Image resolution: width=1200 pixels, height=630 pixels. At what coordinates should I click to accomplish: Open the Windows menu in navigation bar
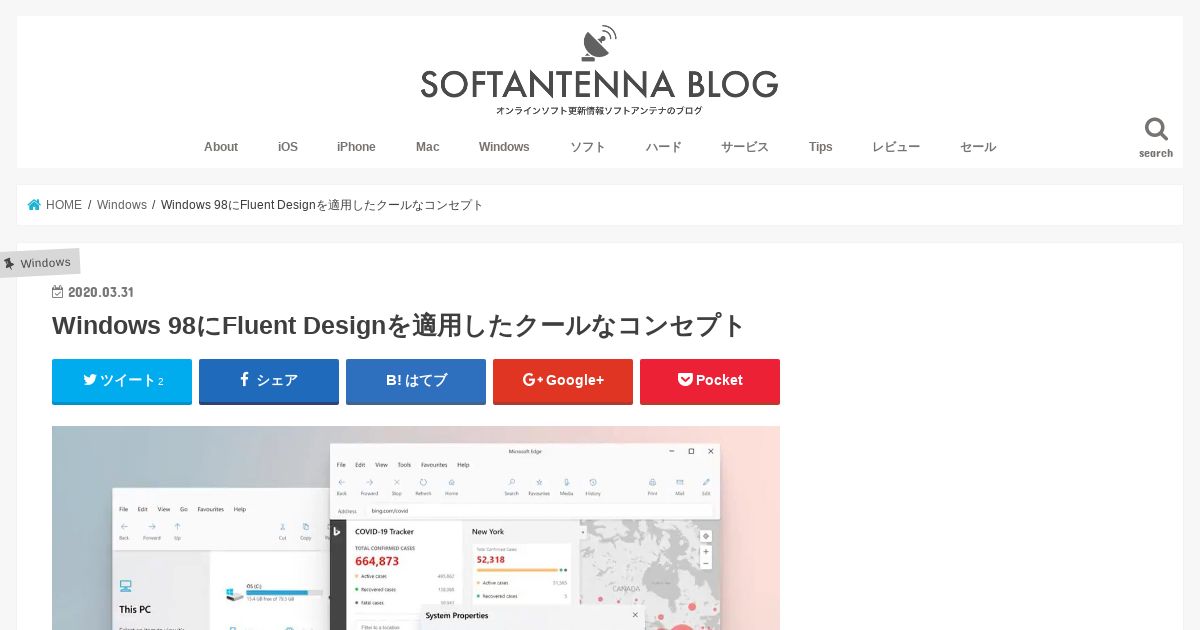pyautogui.click(x=504, y=147)
